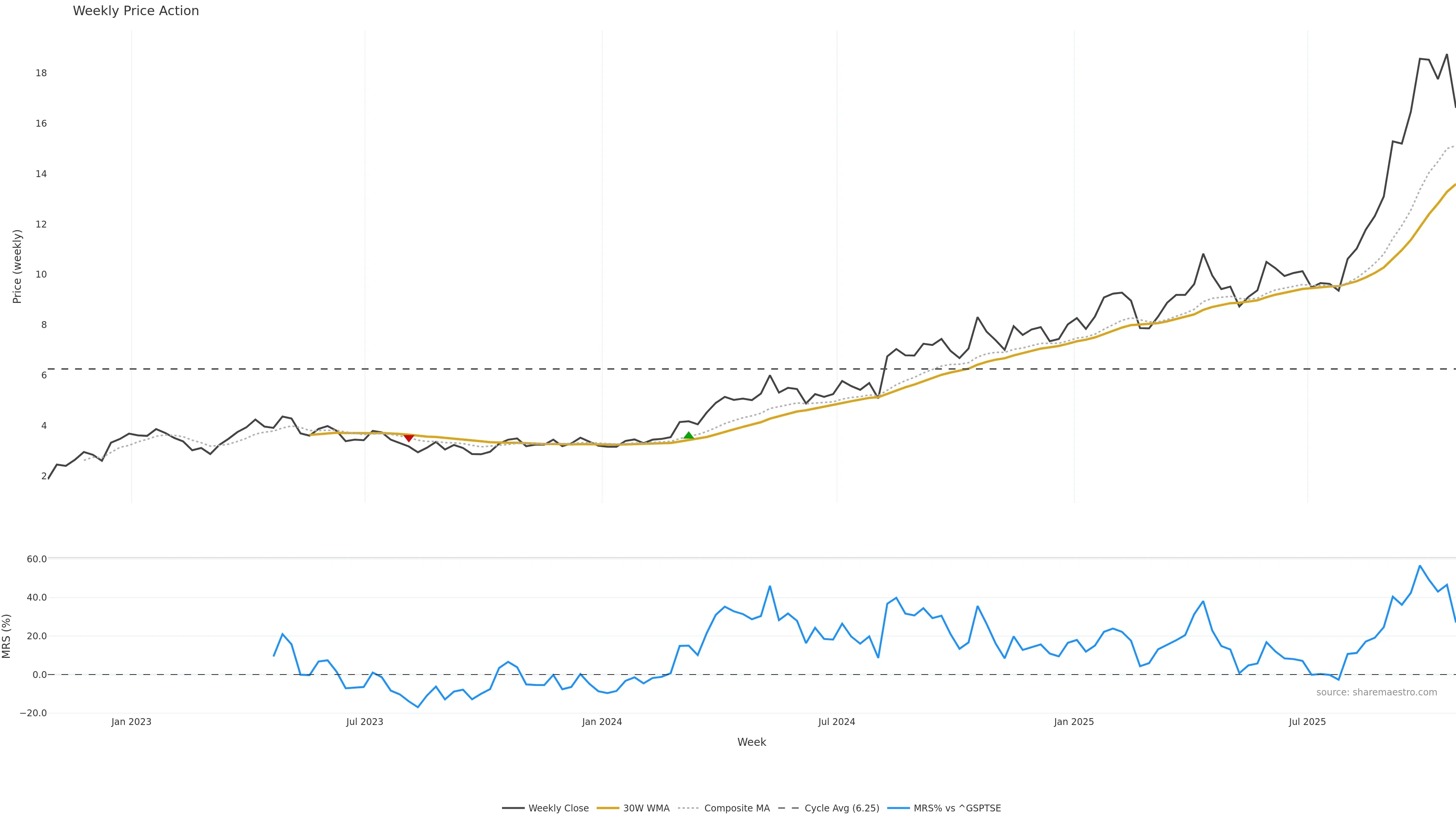Click the MRS (%) y-axis title
Image resolution: width=1456 pixels, height=819 pixels.
coord(7,636)
